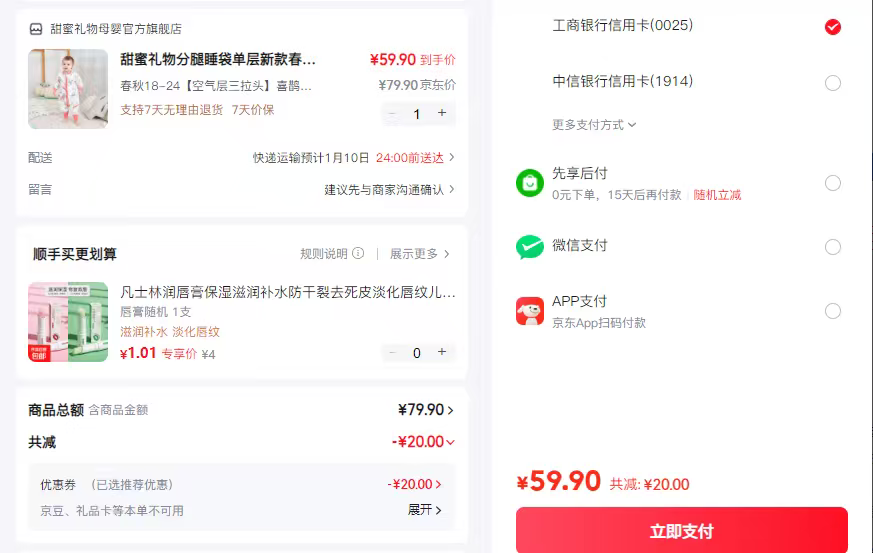This screenshot has width=873, height=553.
Task: Expand the 共减 -¥20.00 discount details
Action: click(x=424, y=442)
